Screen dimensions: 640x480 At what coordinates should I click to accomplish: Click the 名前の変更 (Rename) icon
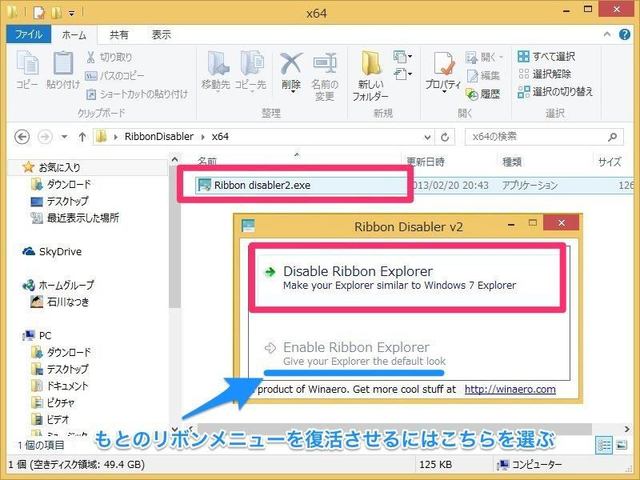pyautogui.click(x=324, y=72)
